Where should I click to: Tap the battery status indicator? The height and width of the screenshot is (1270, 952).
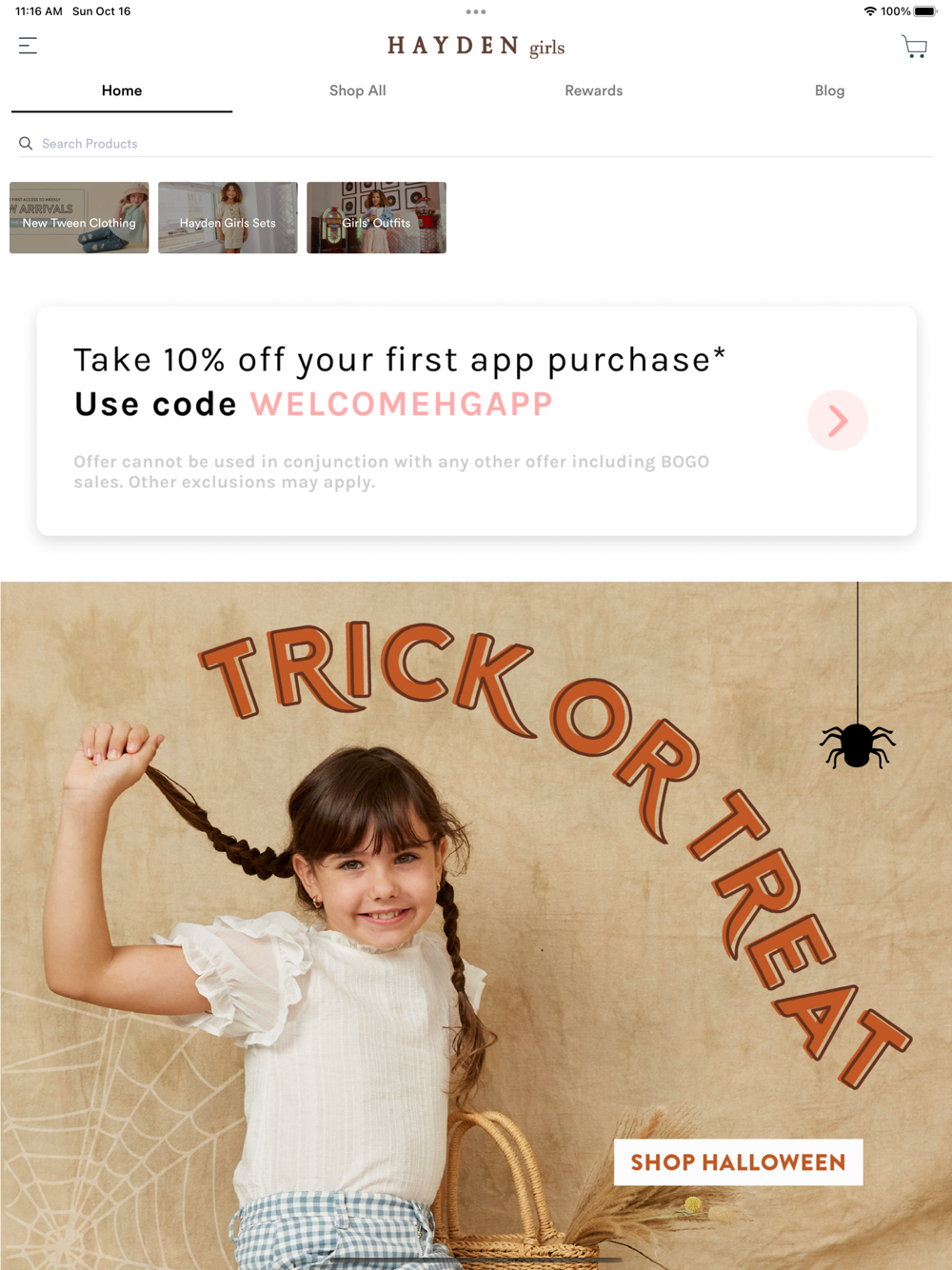(924, 11)
